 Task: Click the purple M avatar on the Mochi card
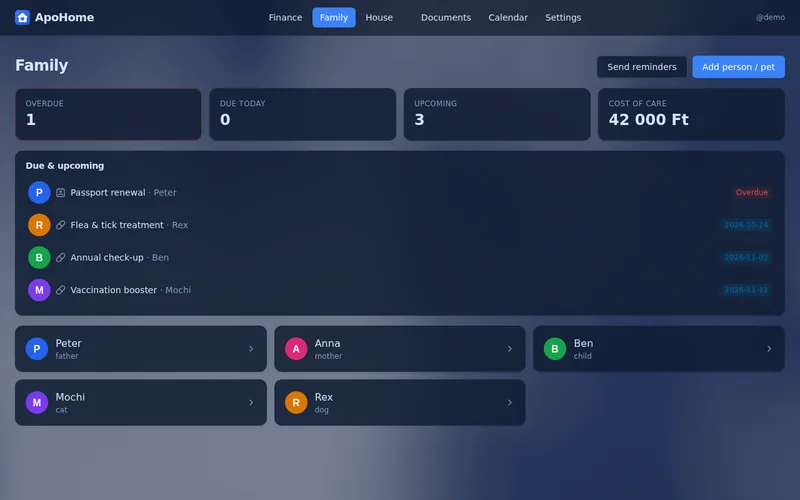point(37,403)
